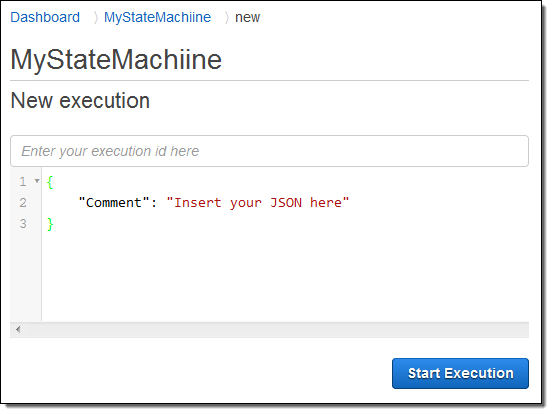Viewport: 552px width, 414px height.
Task: Click the breadcrumb chevron before 'new'
Action: click(227, 17)
